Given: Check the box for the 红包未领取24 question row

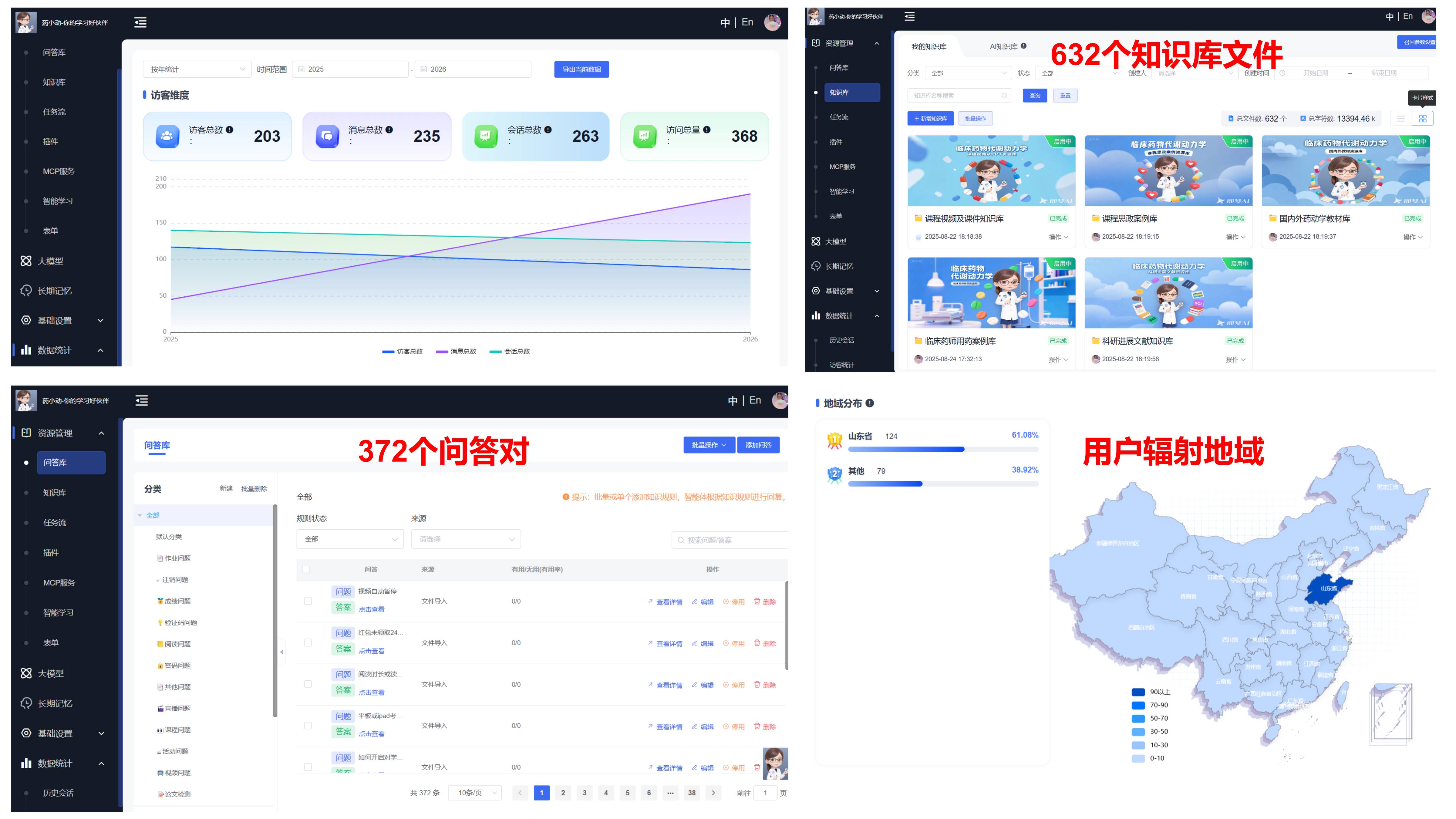Looking at the screenshot, I should (308, 643).
